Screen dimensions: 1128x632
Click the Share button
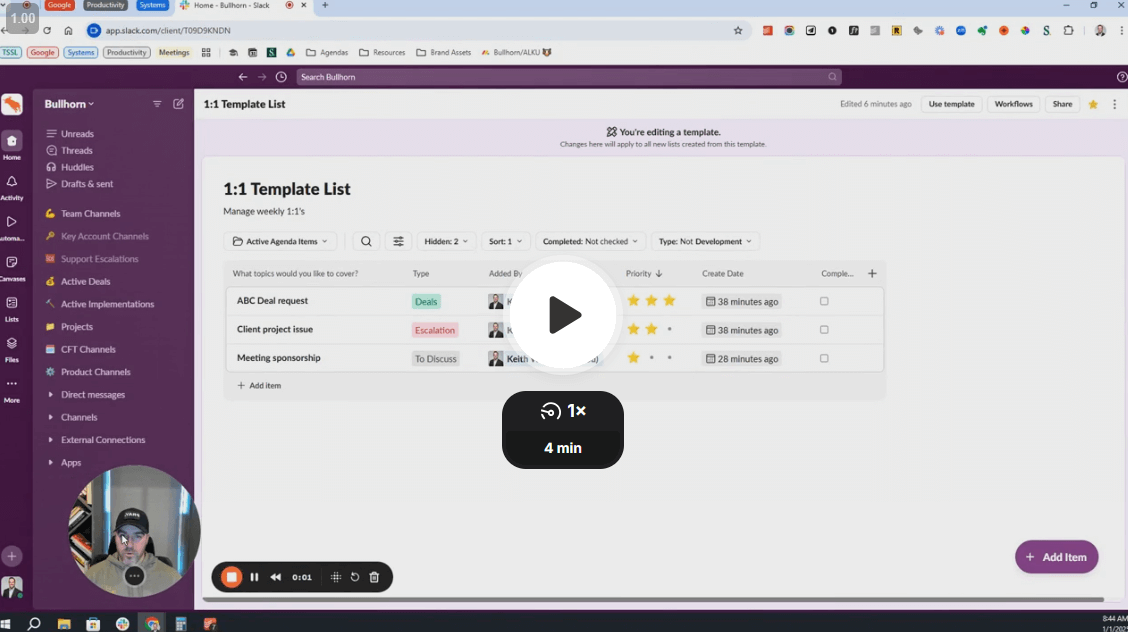pos(1063,104)
